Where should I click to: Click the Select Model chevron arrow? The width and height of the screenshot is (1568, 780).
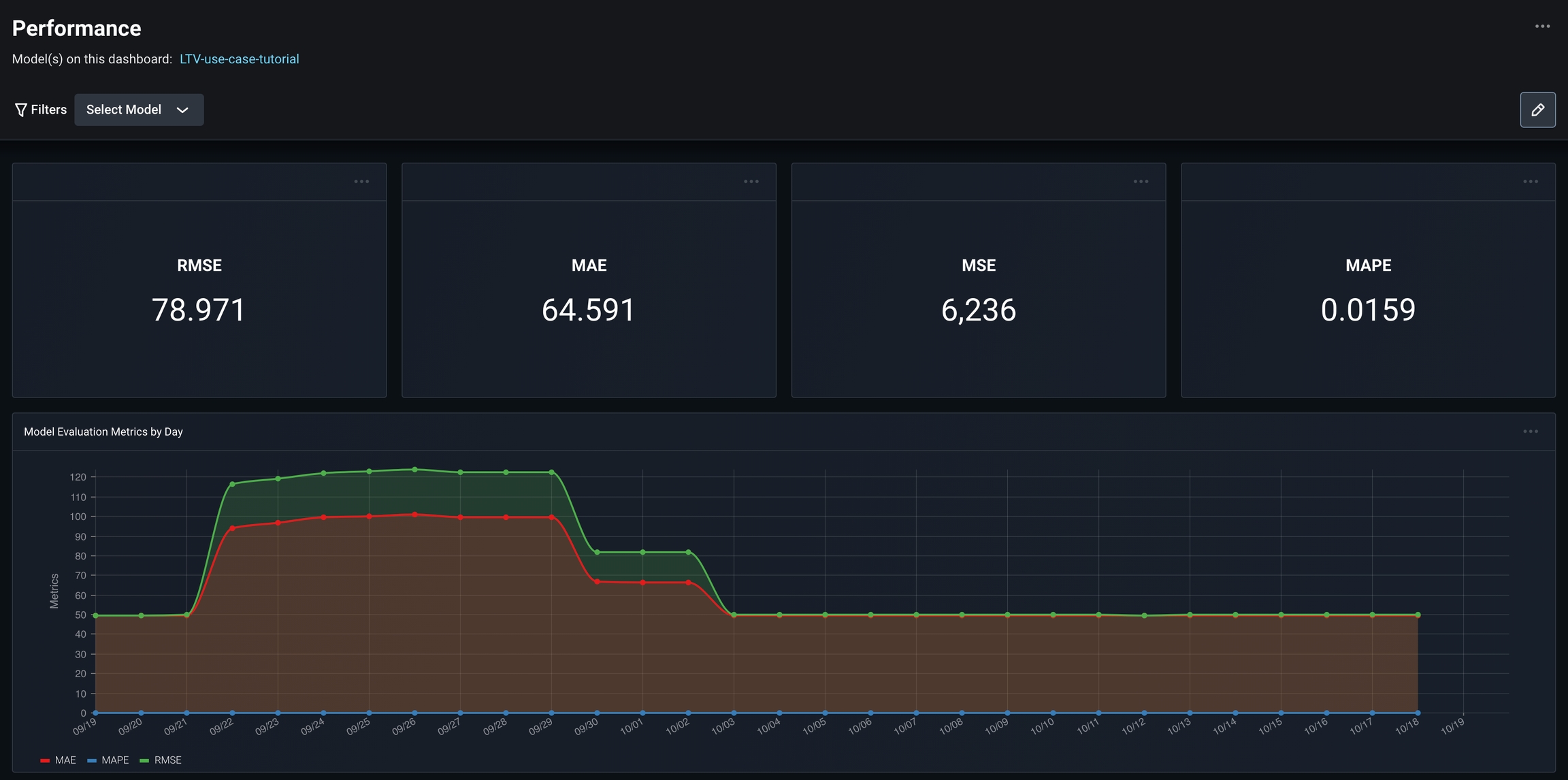coord(182,110)
